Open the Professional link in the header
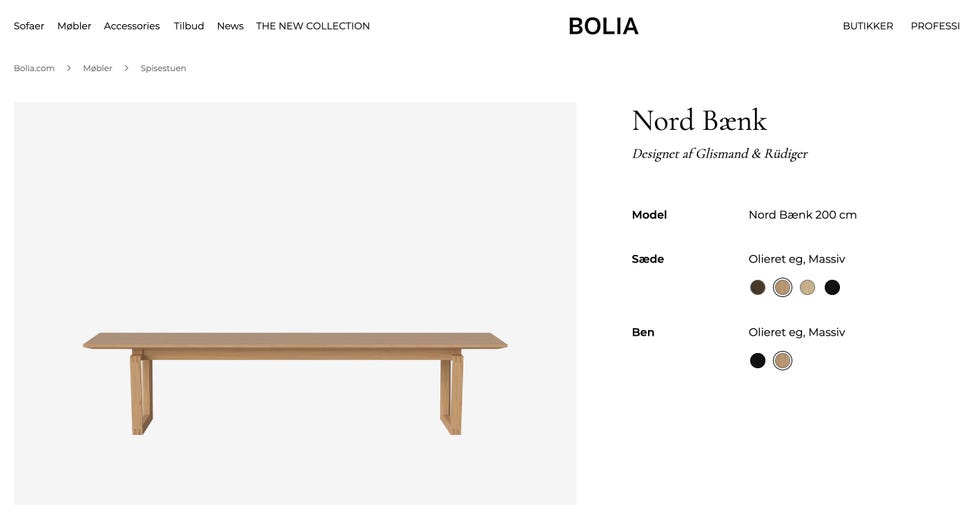 coord(935,26)
